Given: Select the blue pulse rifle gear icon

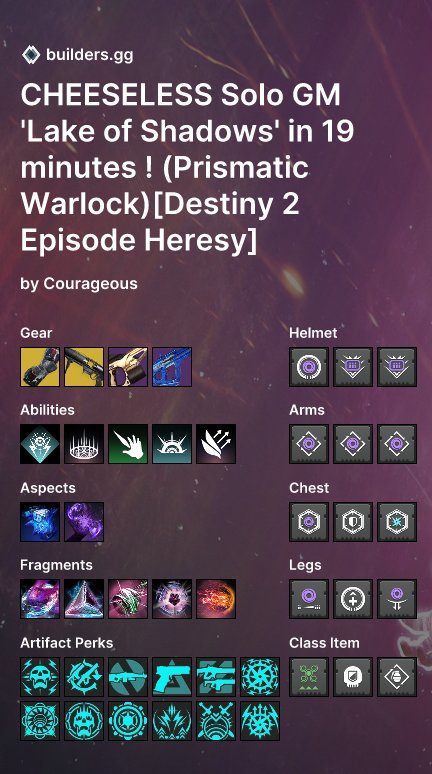Looking at the screenshot, I should point(172,367).
